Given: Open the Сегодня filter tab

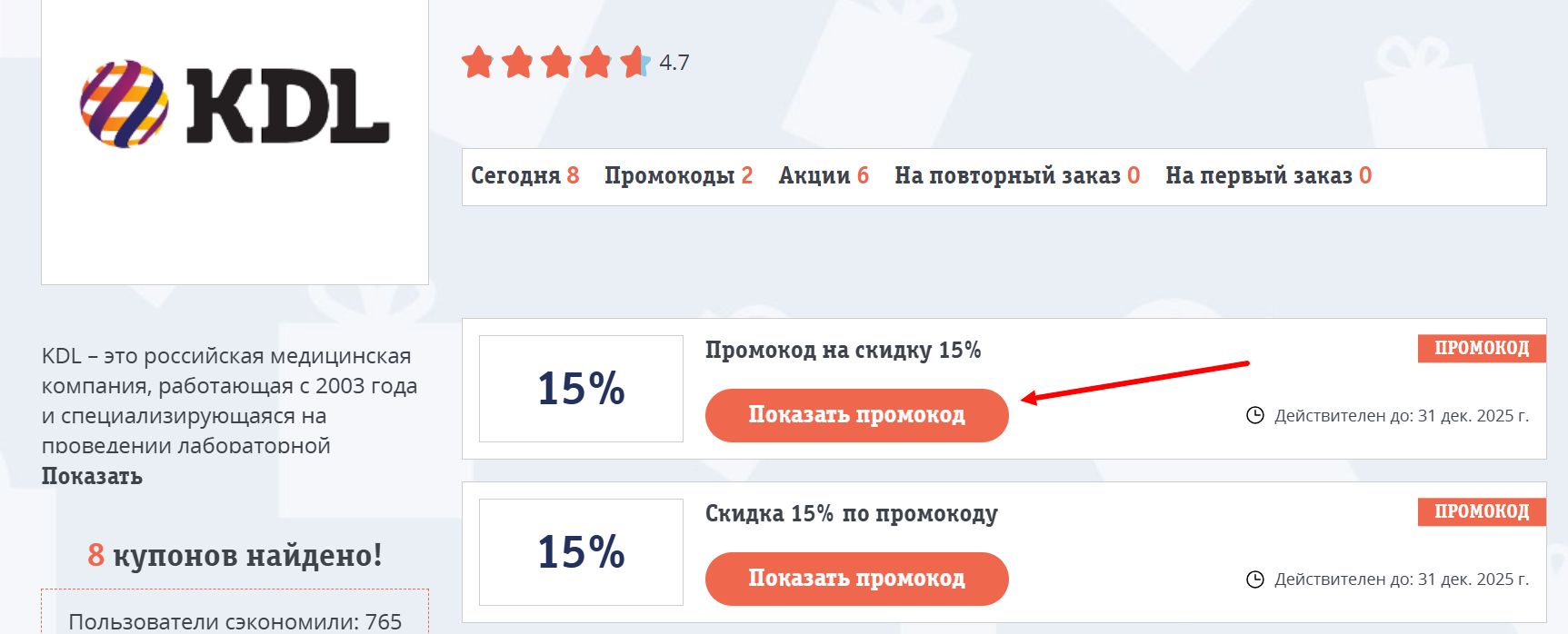Looking at the screenshot, I should [524, 176].
